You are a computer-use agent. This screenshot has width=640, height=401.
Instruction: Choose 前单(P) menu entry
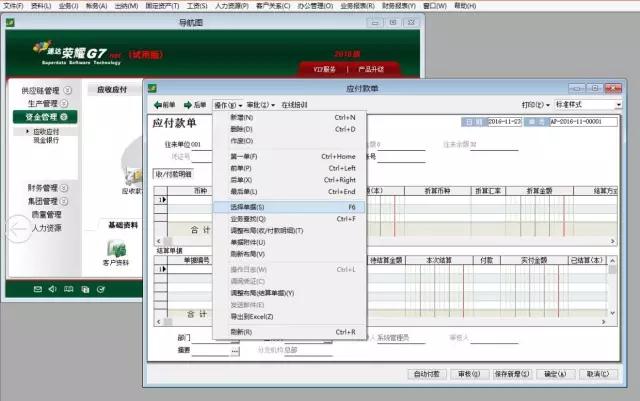click(x=289, y=168)
